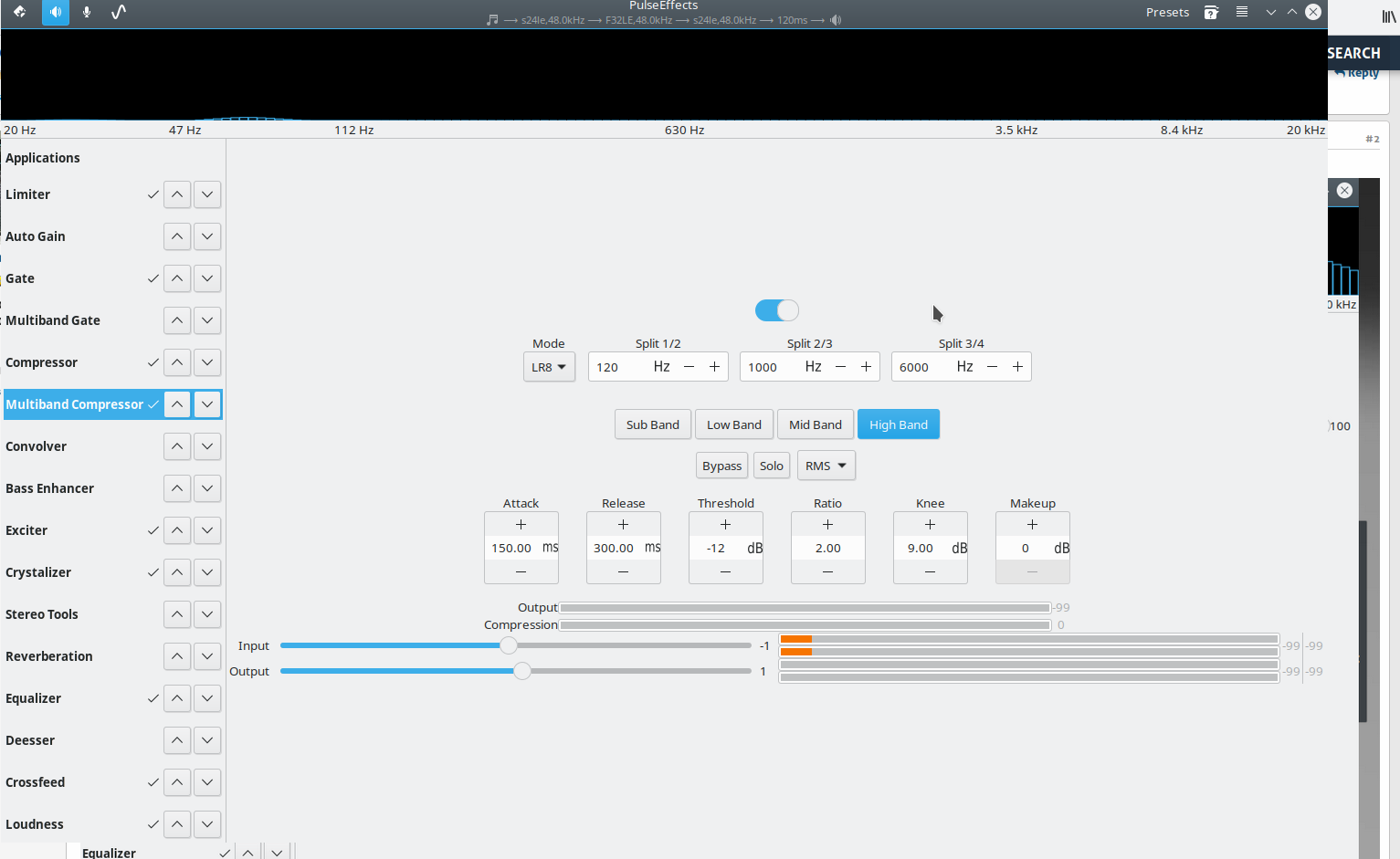Move Multiband Compressor up in the list
The height and width of the screenshot is (859, 1400).
tap(177, 404)
